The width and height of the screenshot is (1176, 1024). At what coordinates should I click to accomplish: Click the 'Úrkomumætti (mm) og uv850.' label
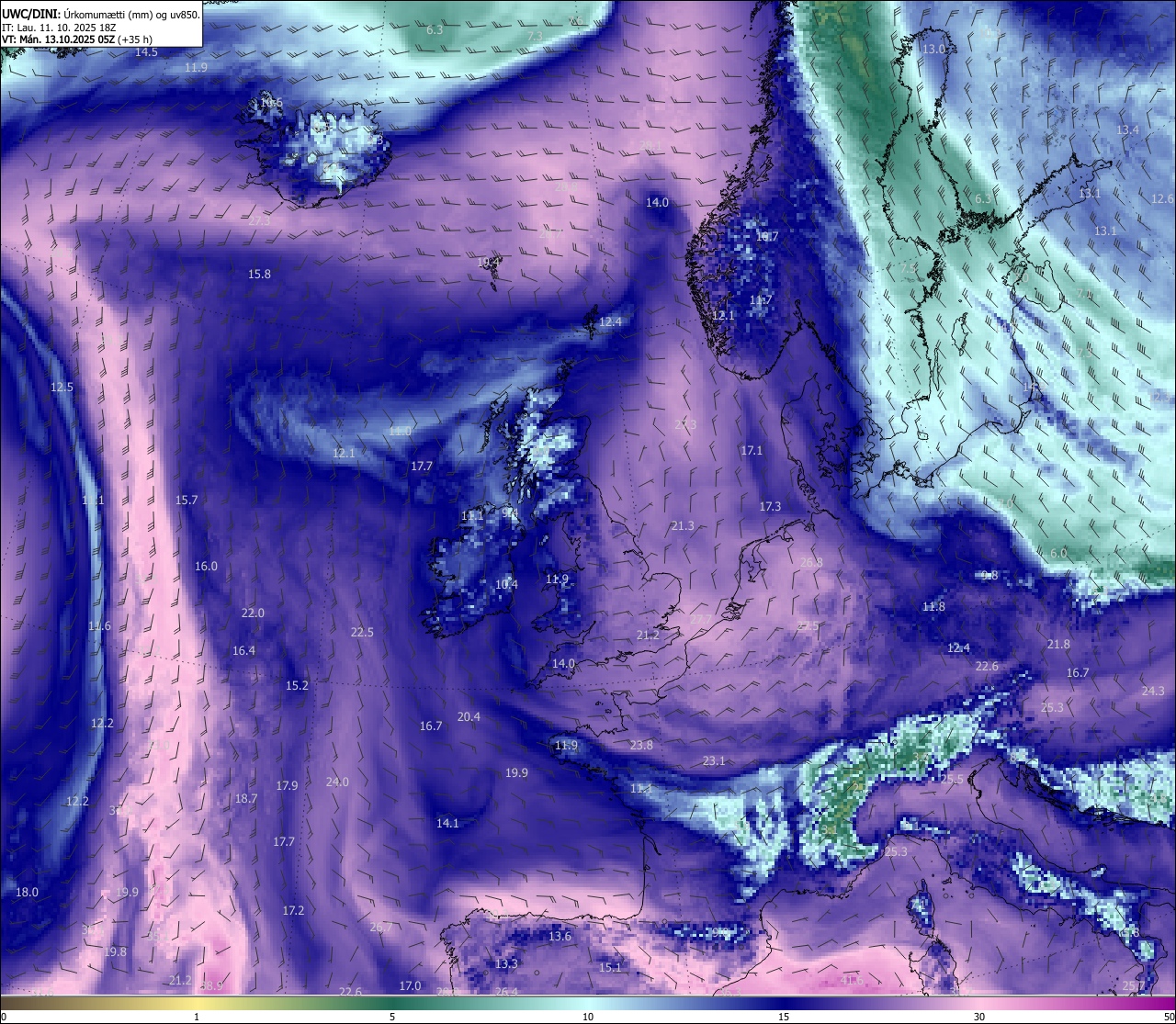pos(130,15)
